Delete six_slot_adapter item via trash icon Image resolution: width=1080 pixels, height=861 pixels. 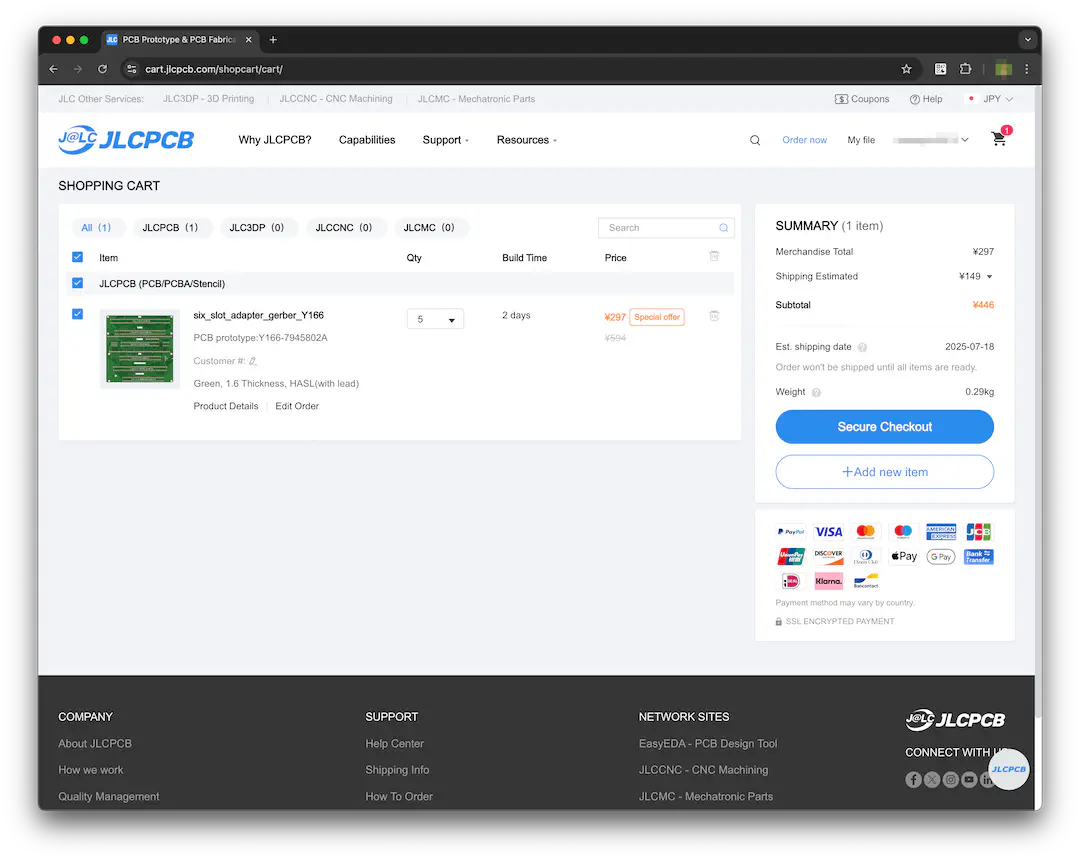coord(714,315)
